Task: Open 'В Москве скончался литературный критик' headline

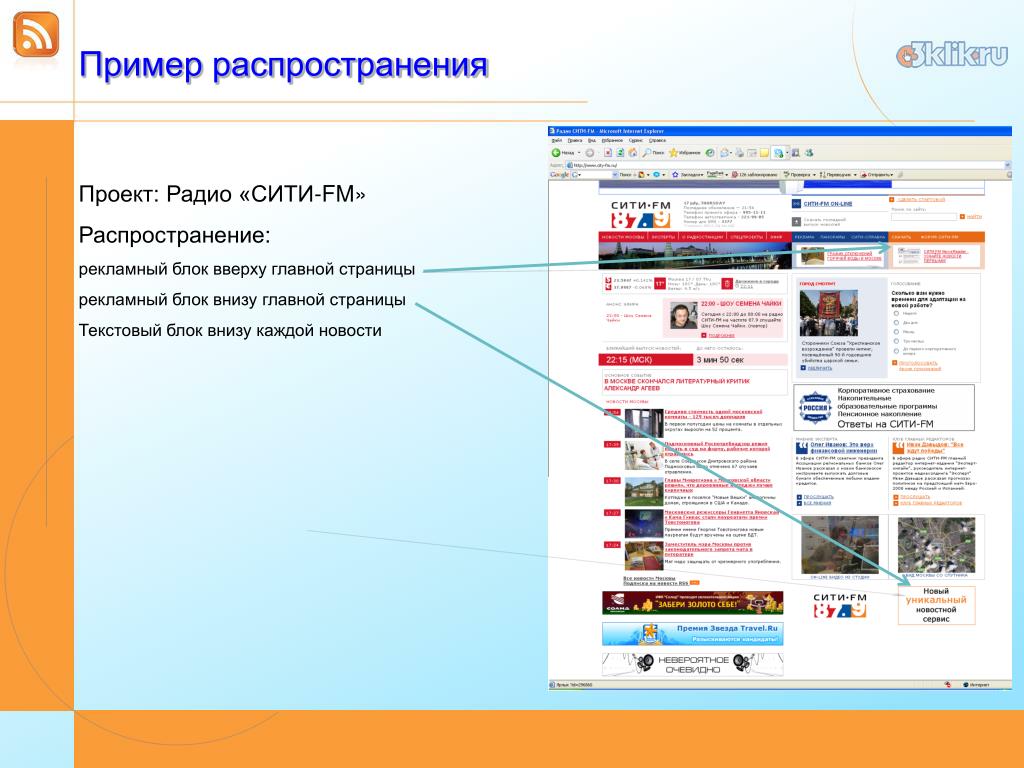Action: (x=677, y=385)
